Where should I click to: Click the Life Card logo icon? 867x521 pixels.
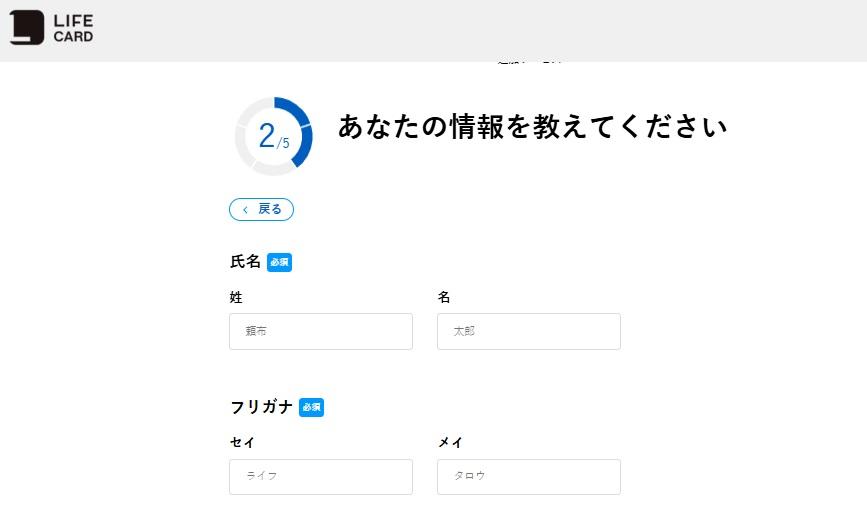(x=27, y=27)
